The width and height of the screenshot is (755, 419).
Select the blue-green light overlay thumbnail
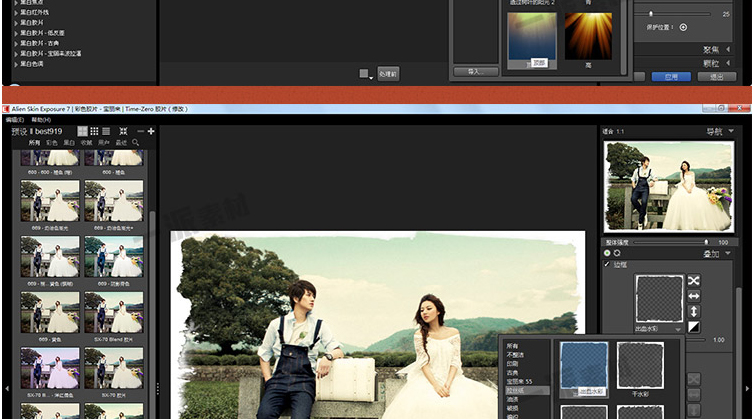point(532,36)
